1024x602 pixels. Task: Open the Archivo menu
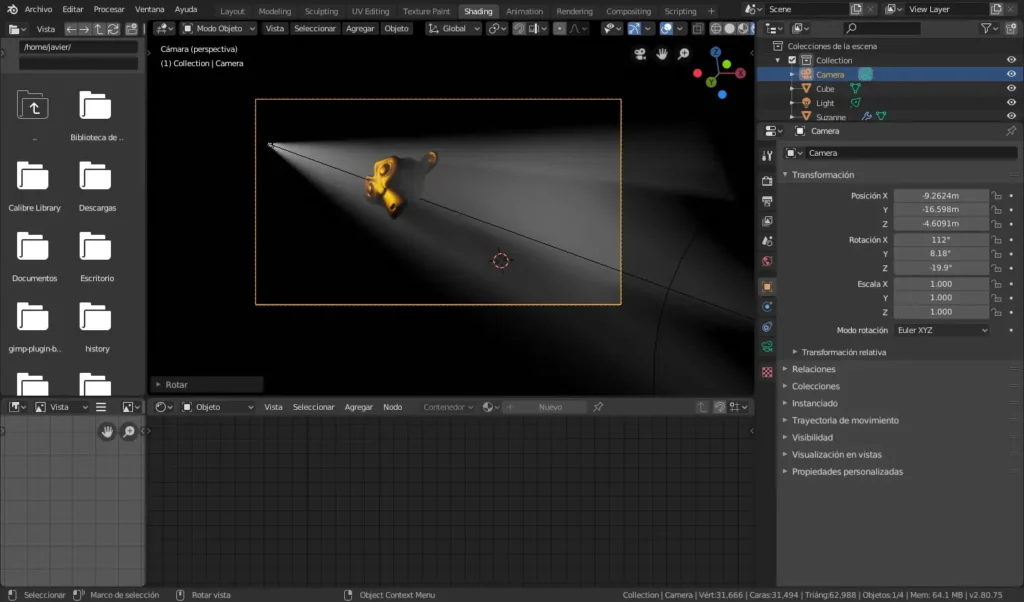click(38, 9)
